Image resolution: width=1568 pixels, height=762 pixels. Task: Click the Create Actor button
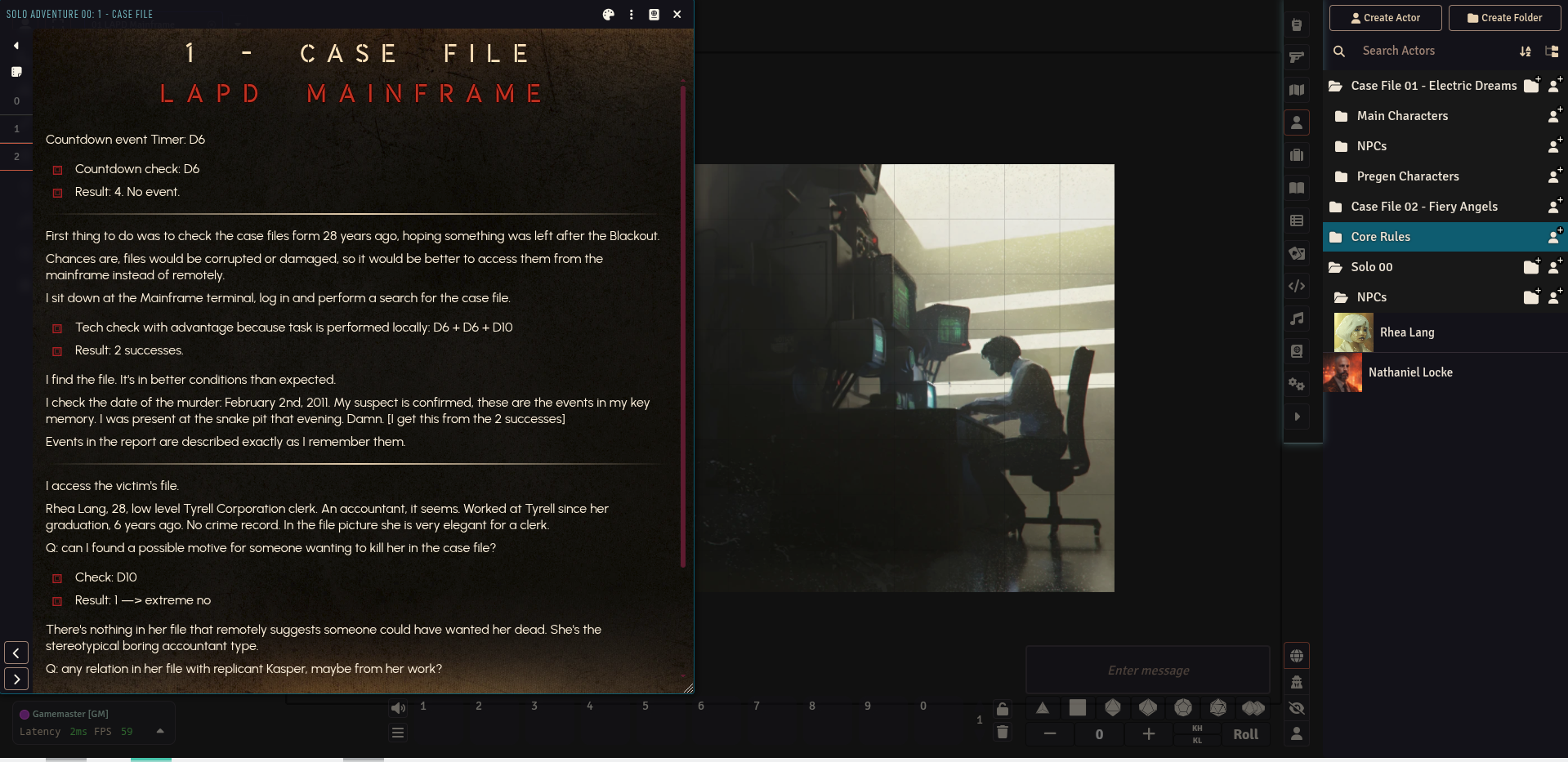tap(1385, 18)
